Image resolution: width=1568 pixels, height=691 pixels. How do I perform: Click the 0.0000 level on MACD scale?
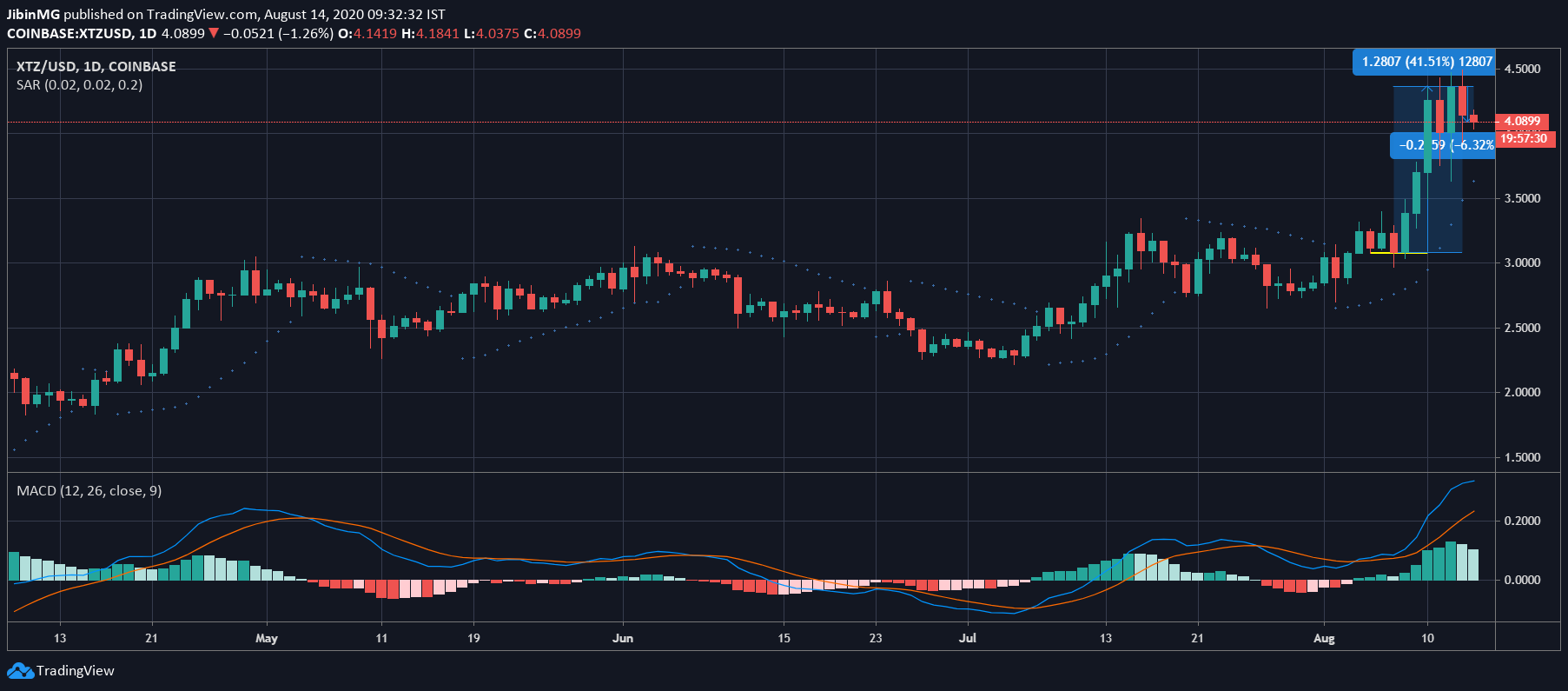[x=1522, y=580]
